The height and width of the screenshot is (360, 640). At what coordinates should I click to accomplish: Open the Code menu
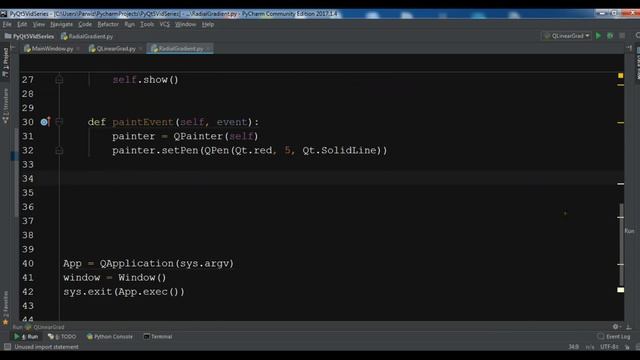(85, 24)
